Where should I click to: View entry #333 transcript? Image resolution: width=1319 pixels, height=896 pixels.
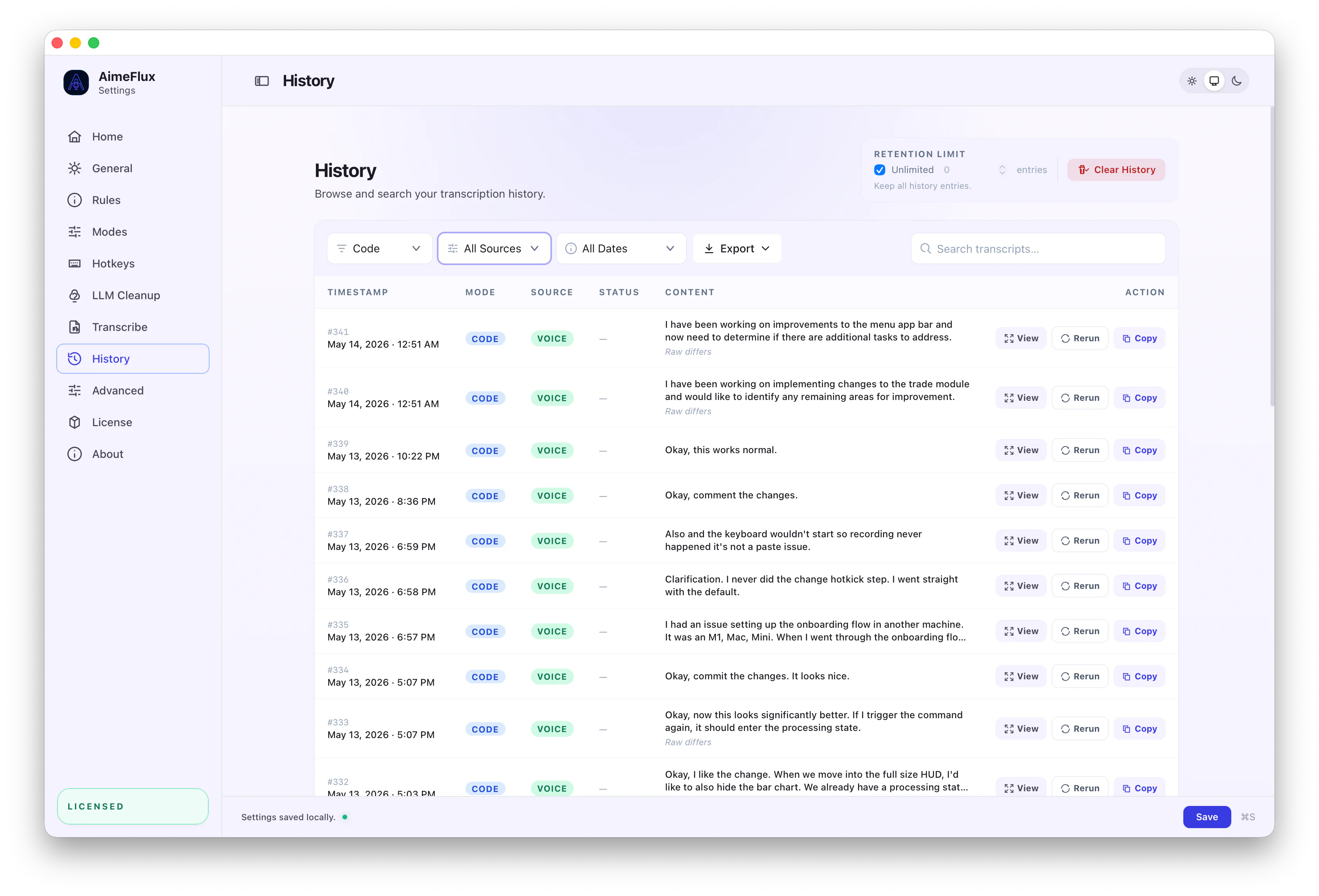point(1021,729)
